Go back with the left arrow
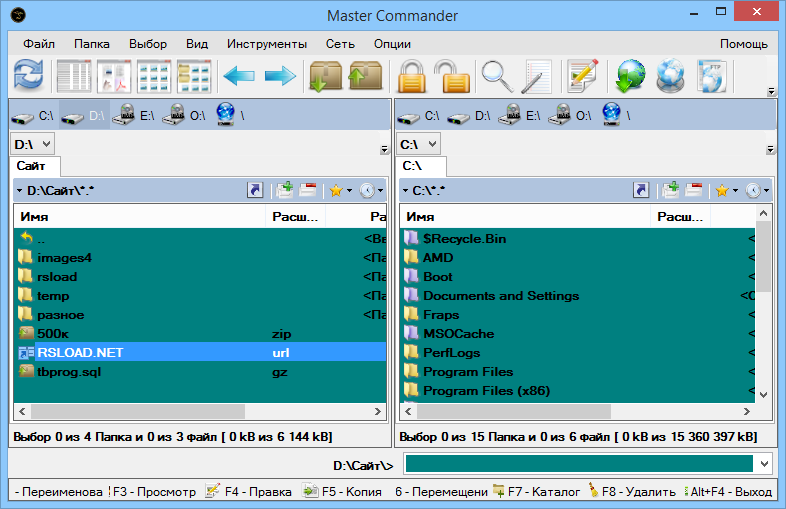This screenshot has height=509, width=786. coord(239,76)
